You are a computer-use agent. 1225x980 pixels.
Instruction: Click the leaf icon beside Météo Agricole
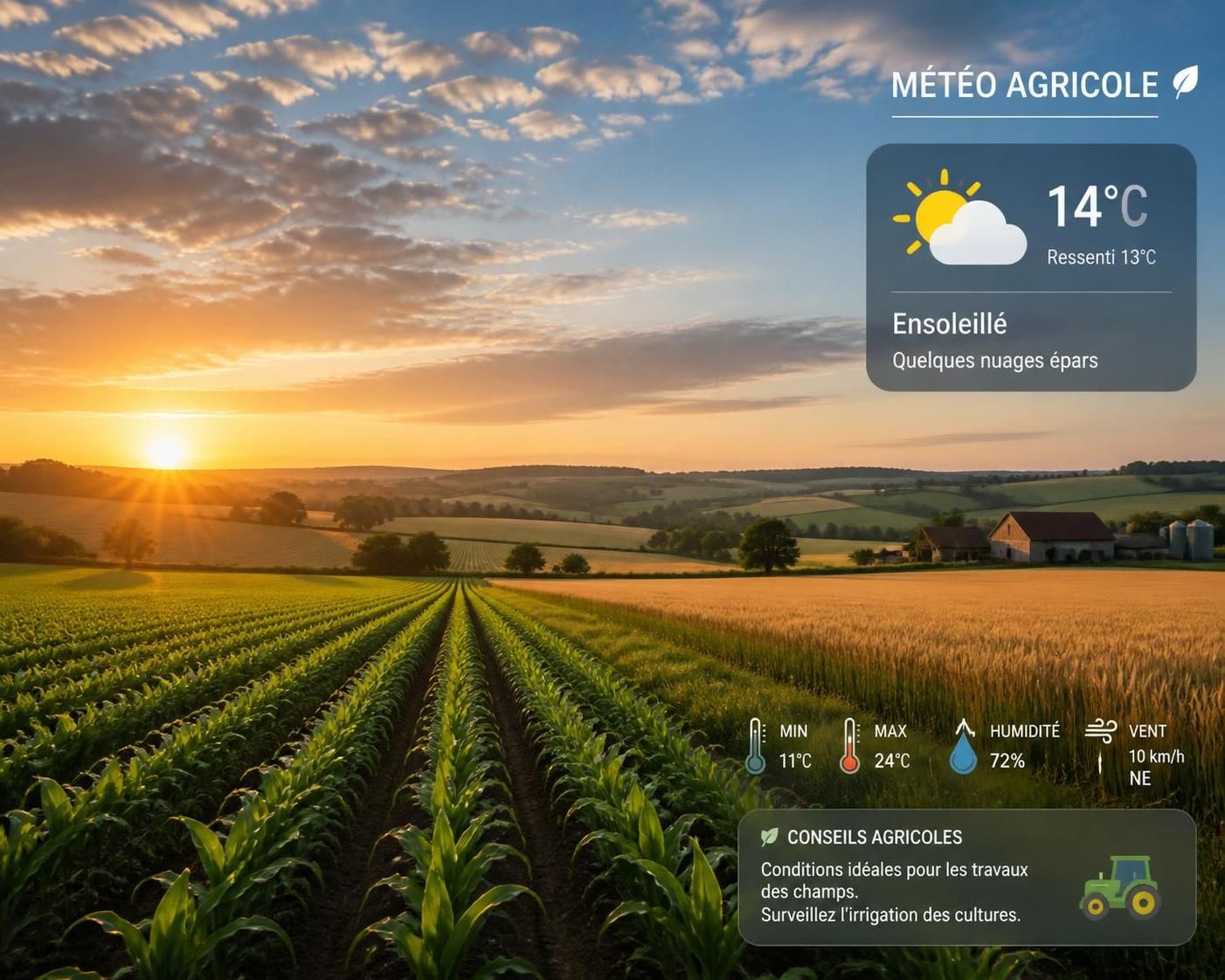[x=1185, y=82]
